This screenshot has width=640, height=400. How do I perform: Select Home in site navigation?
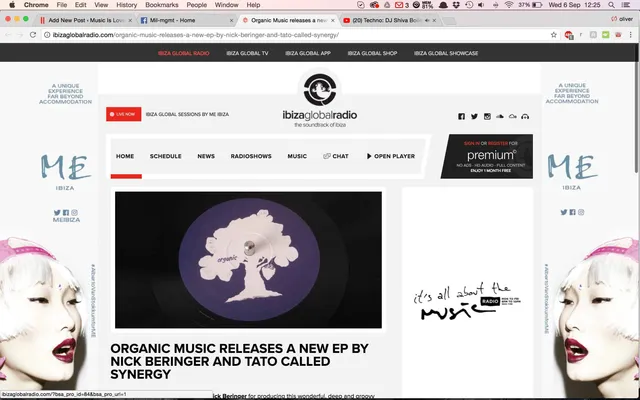click(x=125, y=156)
